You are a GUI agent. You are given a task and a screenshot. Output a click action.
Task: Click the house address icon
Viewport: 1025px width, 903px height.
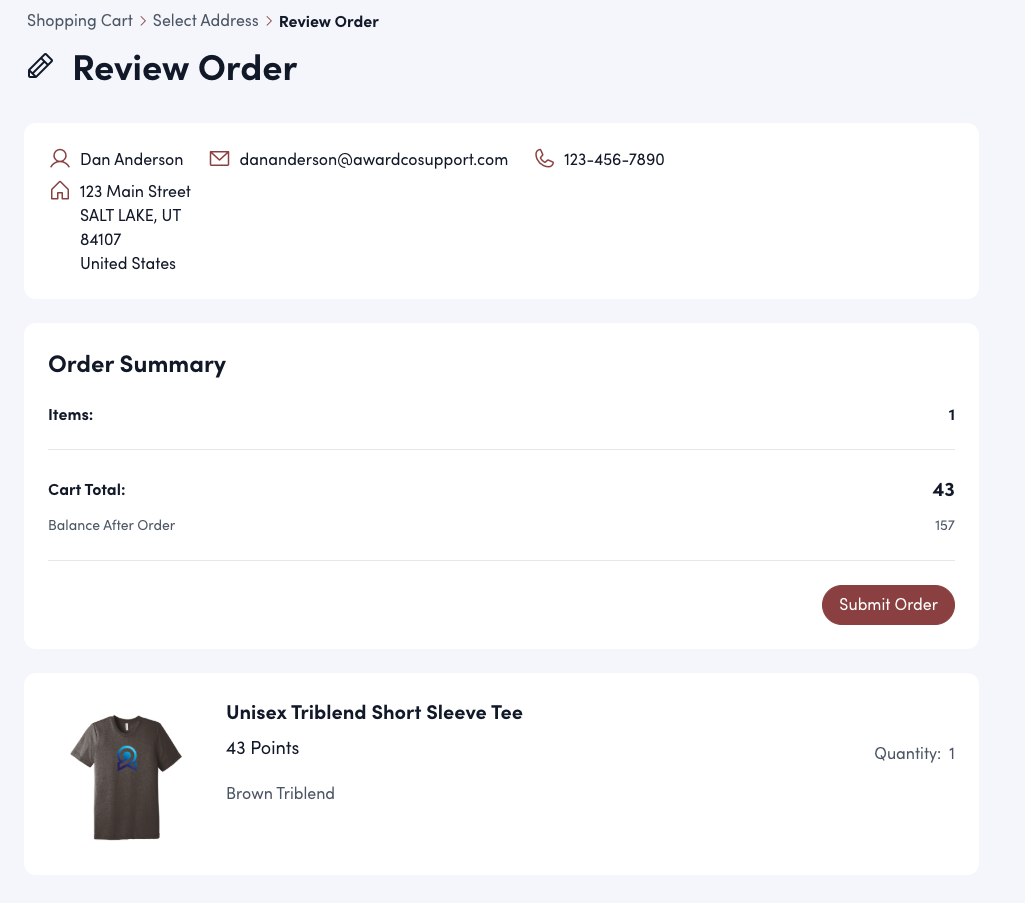[x=60, y=191]
